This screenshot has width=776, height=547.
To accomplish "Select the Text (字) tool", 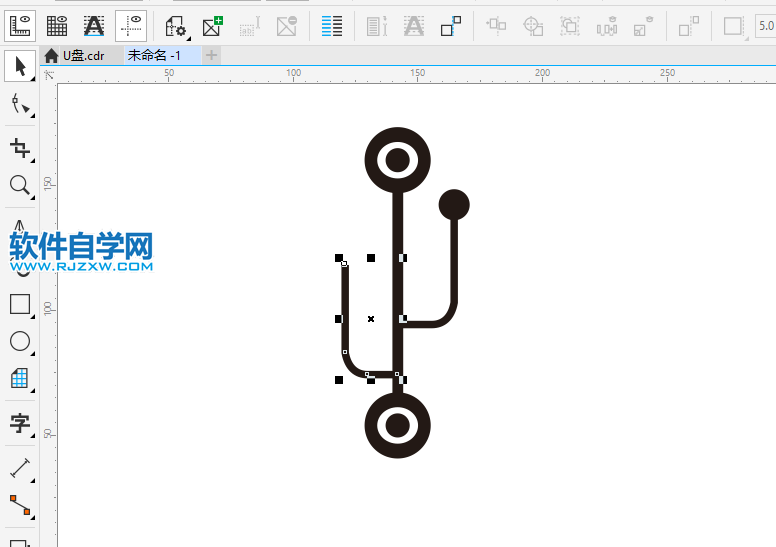I will click(19, 423).
